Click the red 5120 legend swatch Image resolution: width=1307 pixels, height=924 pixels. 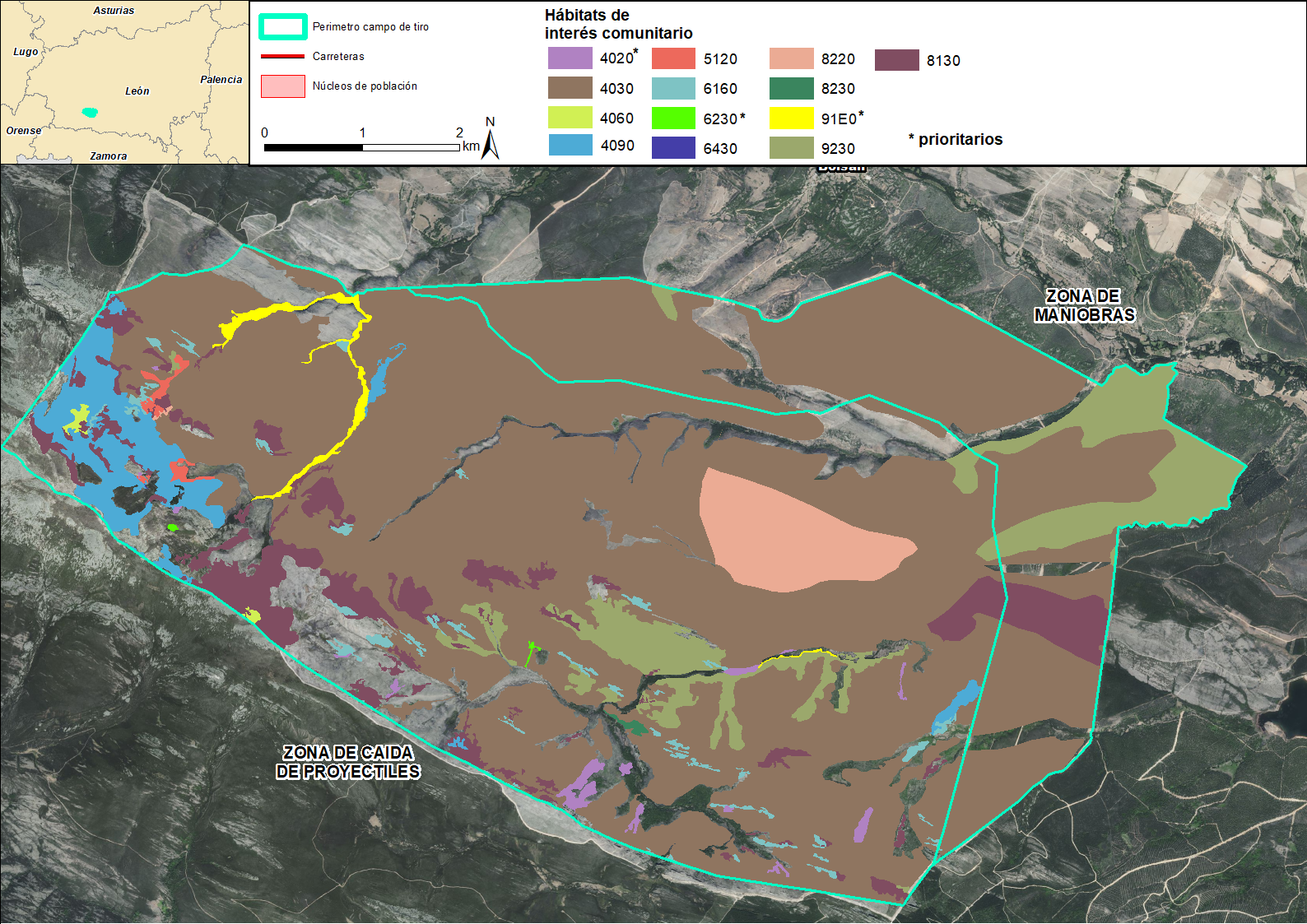pyautogui.click(x=673, y=58)
